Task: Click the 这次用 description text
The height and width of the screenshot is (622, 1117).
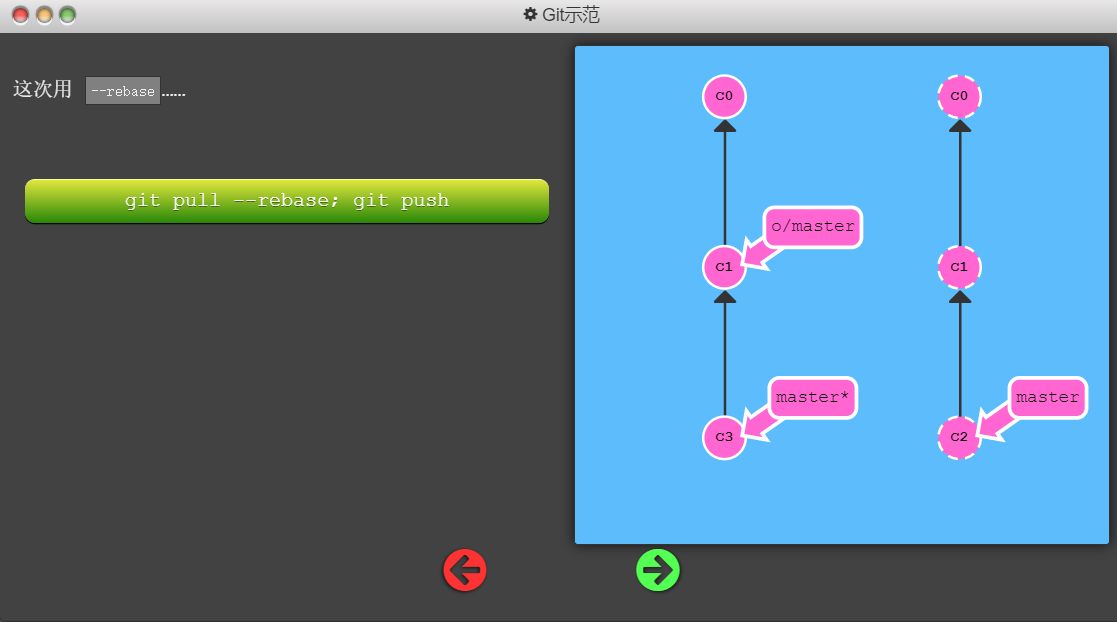Action: tap(42, 89)
